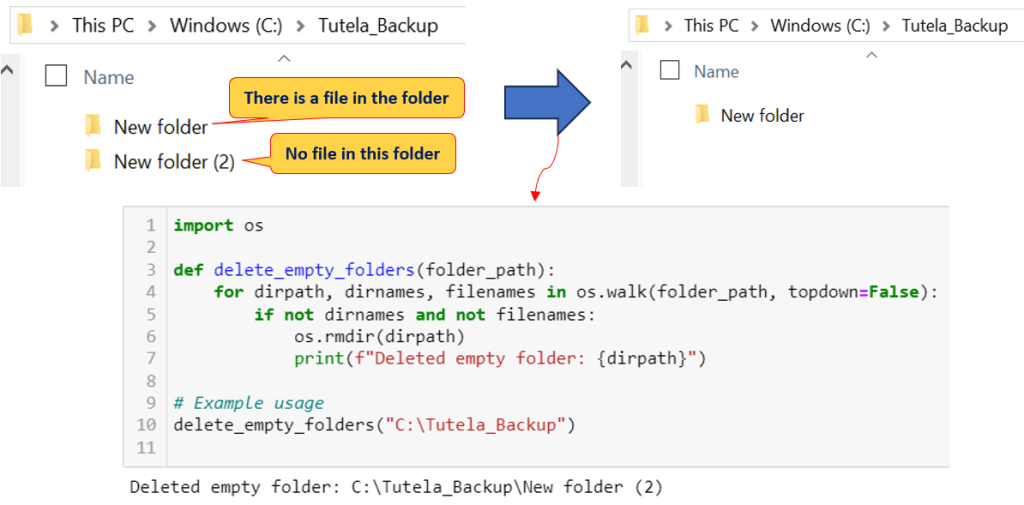The image size is (1024, 505).
Task: Click the Name column header in left window
Action: (x=108, y=77)
